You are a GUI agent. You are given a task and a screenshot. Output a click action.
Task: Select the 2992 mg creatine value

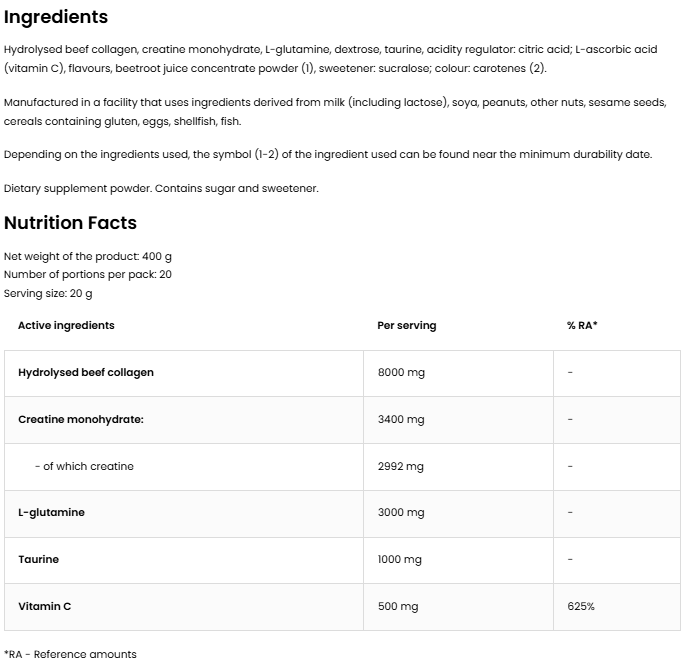(401, 466)
